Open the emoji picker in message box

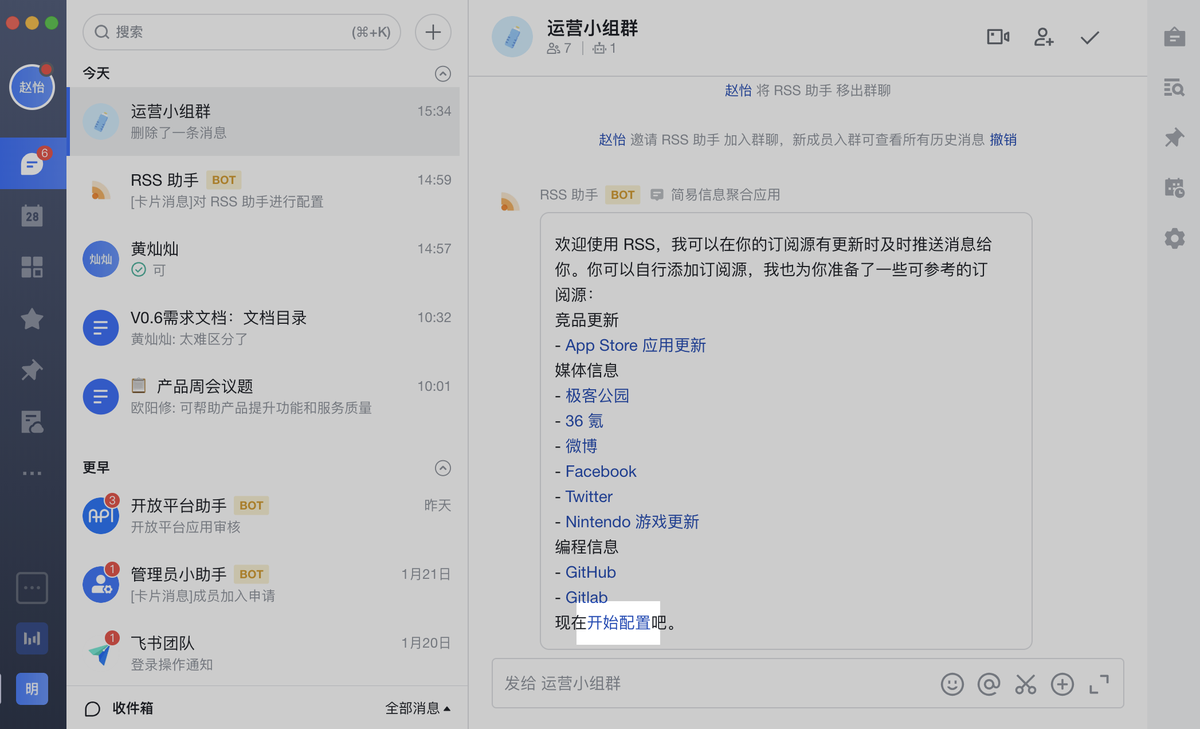[952, 684]
